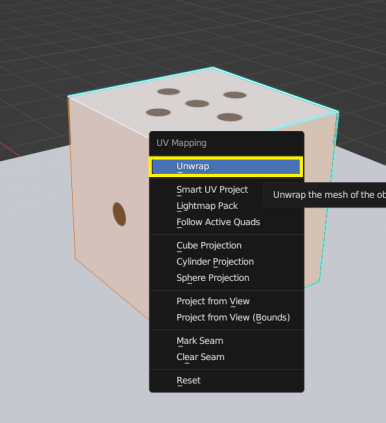
Task: Select Unwrap in the UV Mapping menu
Action: point(226,166)
